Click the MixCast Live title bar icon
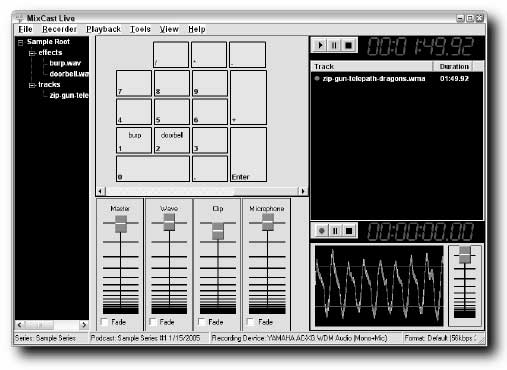 pyautogui.click(x=19, y=18)
